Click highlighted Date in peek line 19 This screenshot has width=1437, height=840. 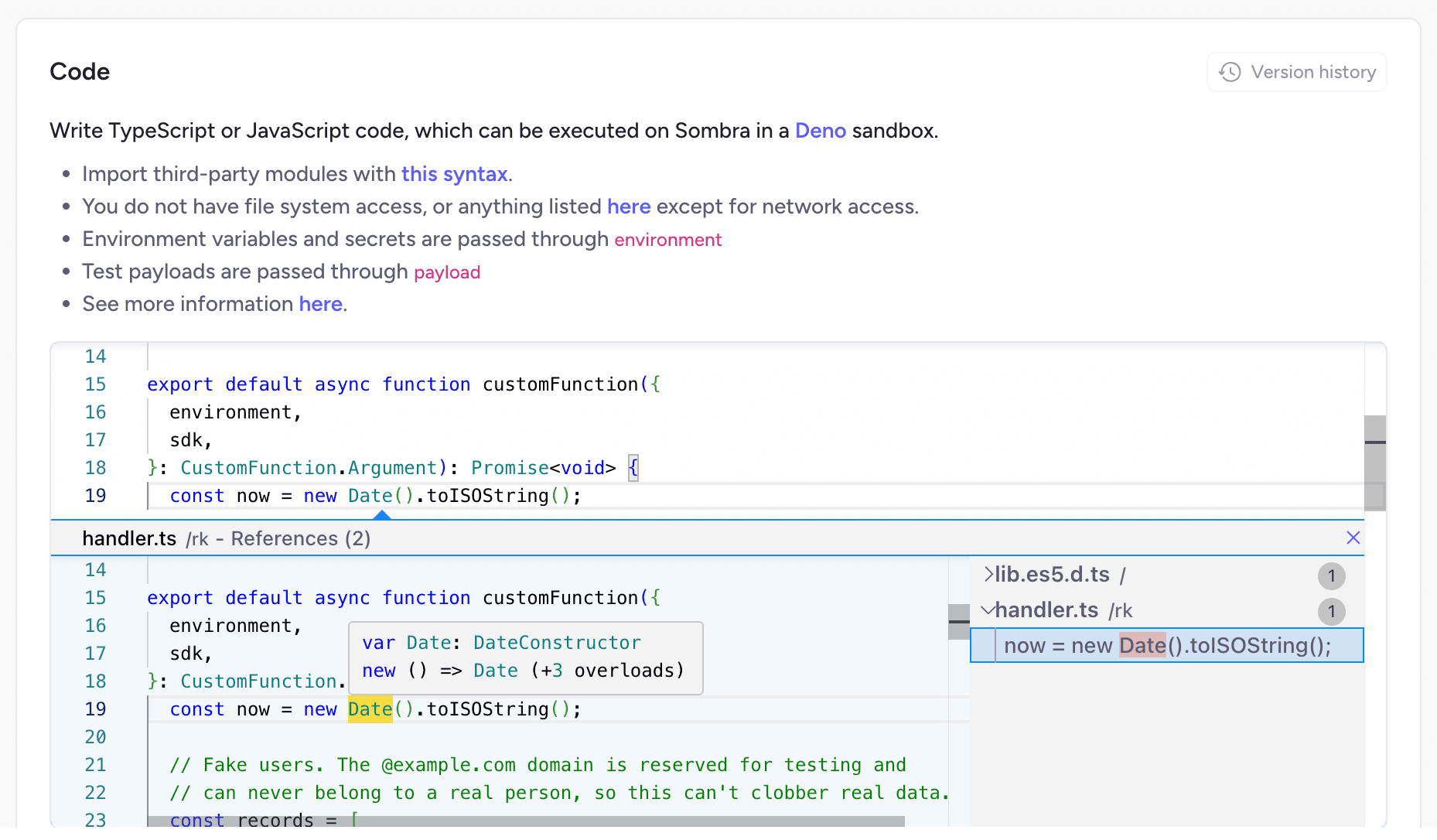pos(370,709)
